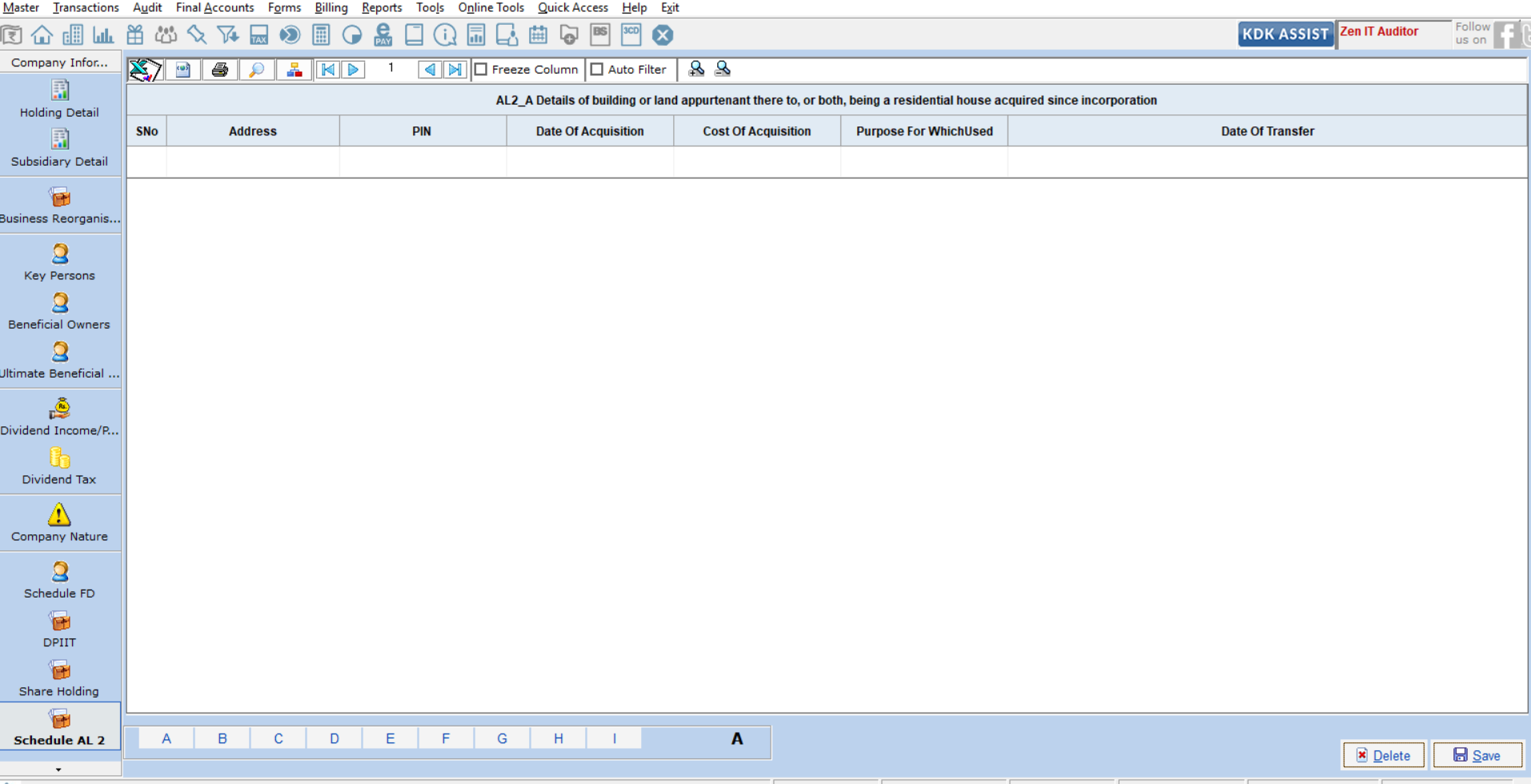Click the KDK ASSIST button
The width and height of the screenshot is (1531, 784).
(1285, 34)
